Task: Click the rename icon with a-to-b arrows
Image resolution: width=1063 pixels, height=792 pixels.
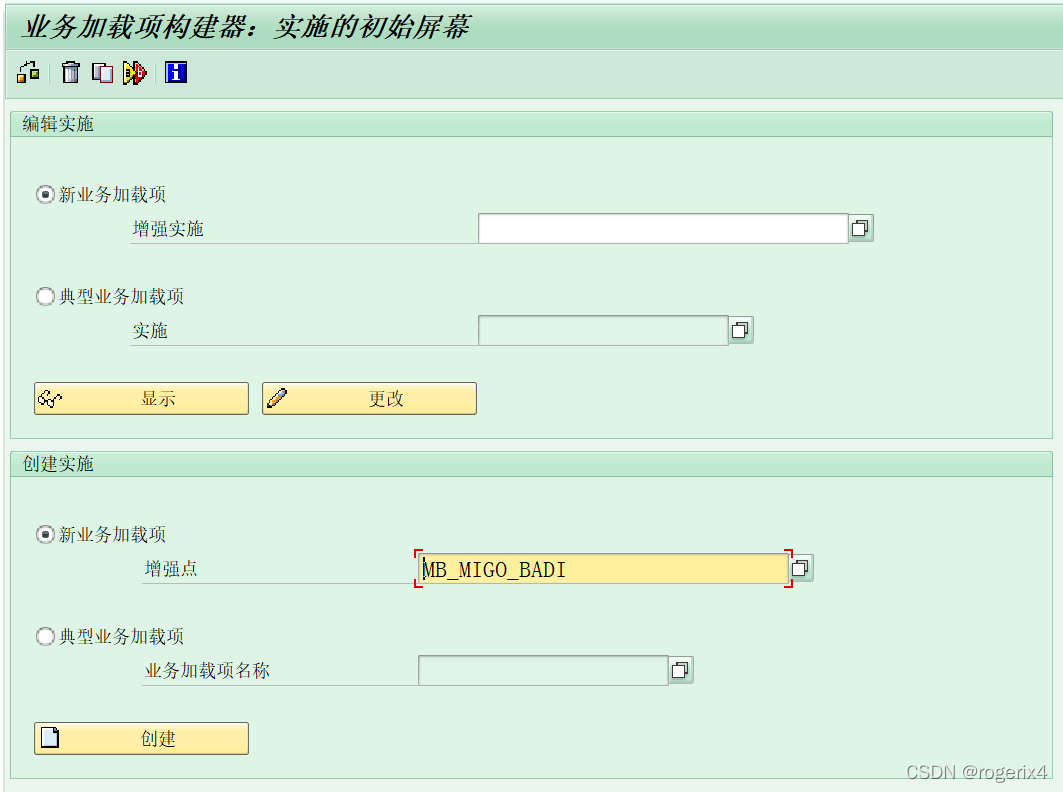Action: tap(135, 72)
